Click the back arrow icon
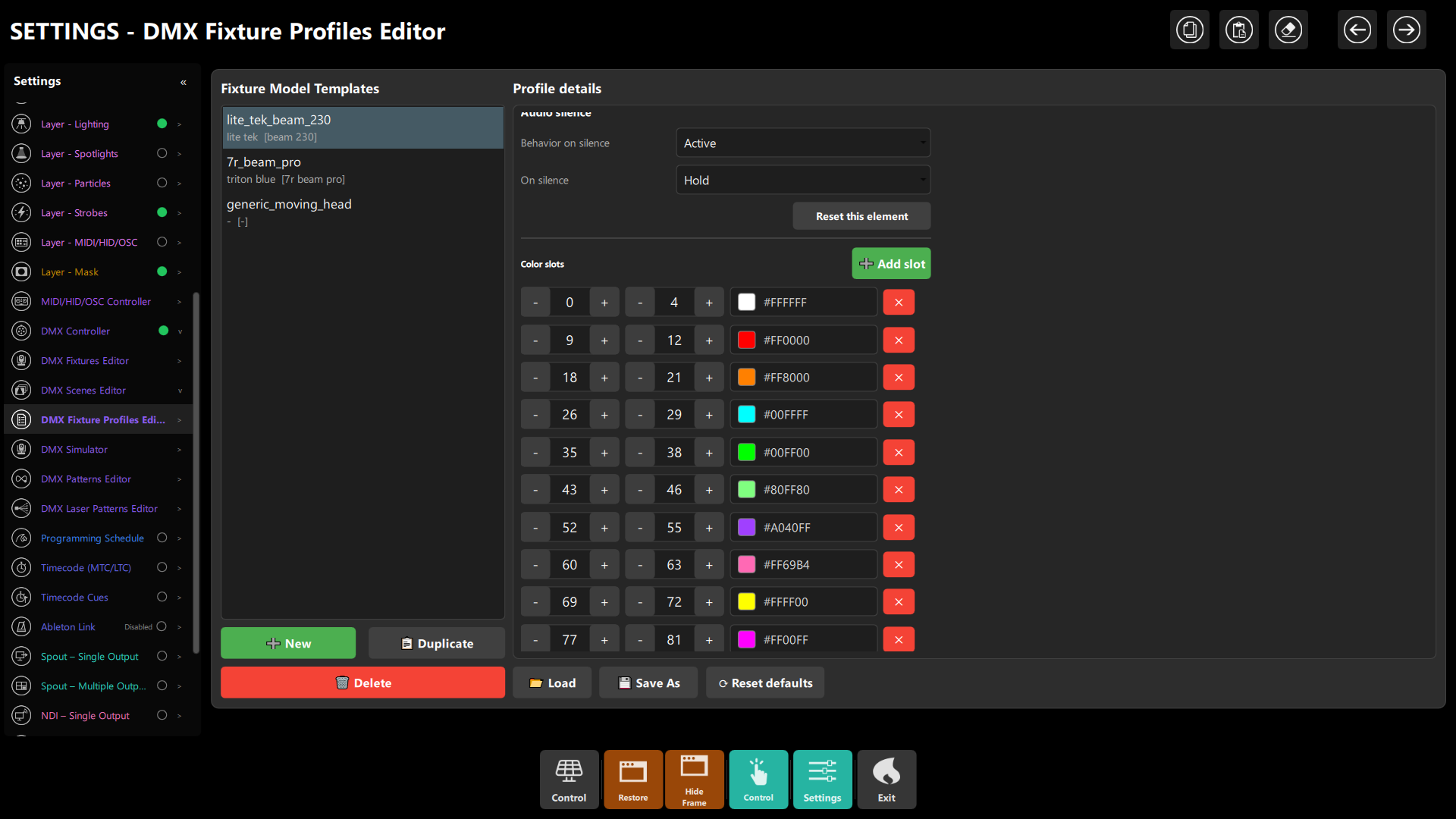This screenshot has height=819, width=1456. [1357, 30]
